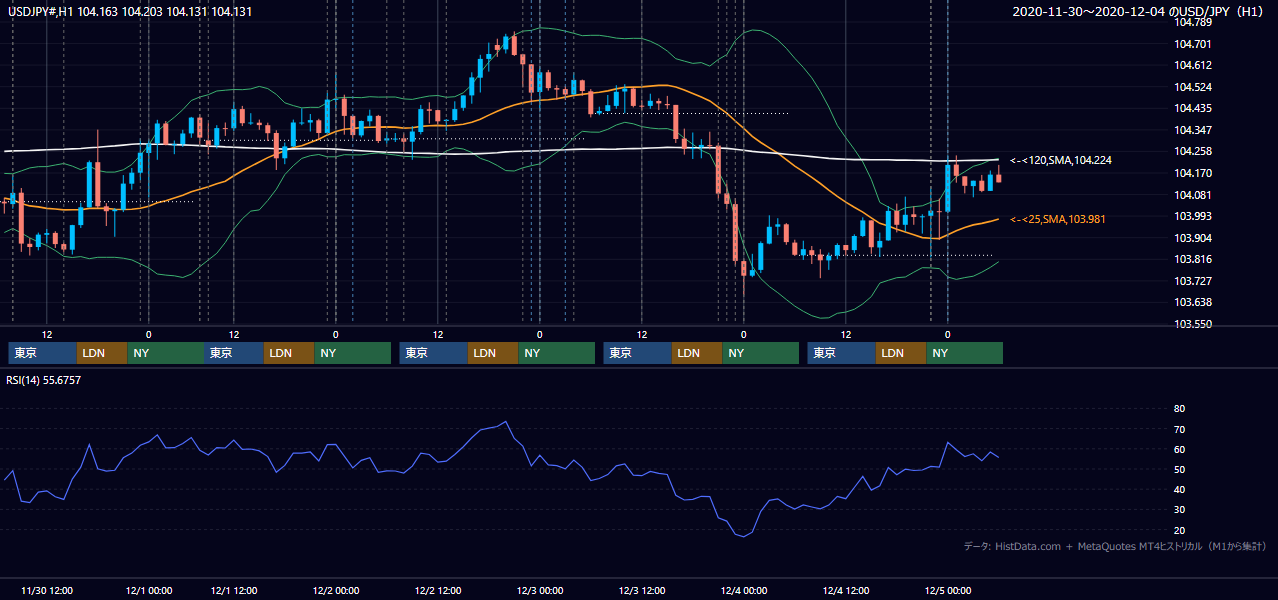1278x600 pixels.
Task: Click the 12/1 00:00 time axis label
Action: [148, 590]
